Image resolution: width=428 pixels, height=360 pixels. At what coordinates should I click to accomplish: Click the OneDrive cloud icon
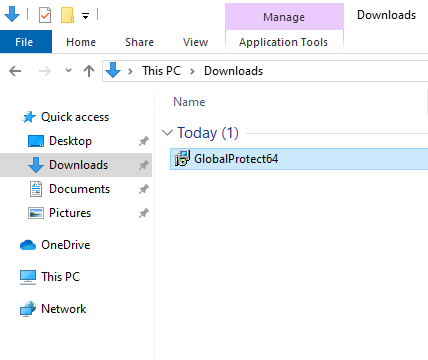point(28,245)
